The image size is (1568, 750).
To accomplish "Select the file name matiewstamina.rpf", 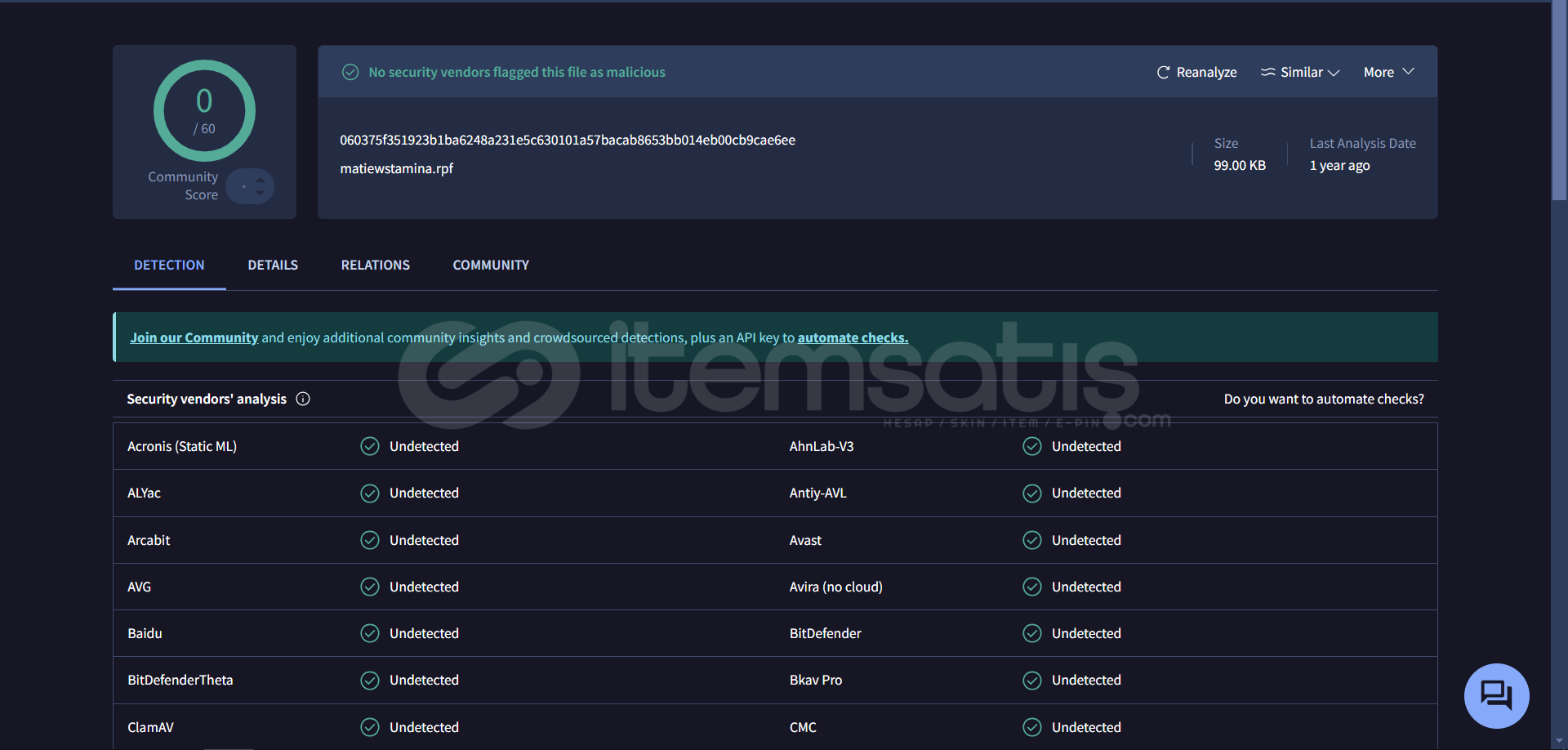I will pos(396,168).
